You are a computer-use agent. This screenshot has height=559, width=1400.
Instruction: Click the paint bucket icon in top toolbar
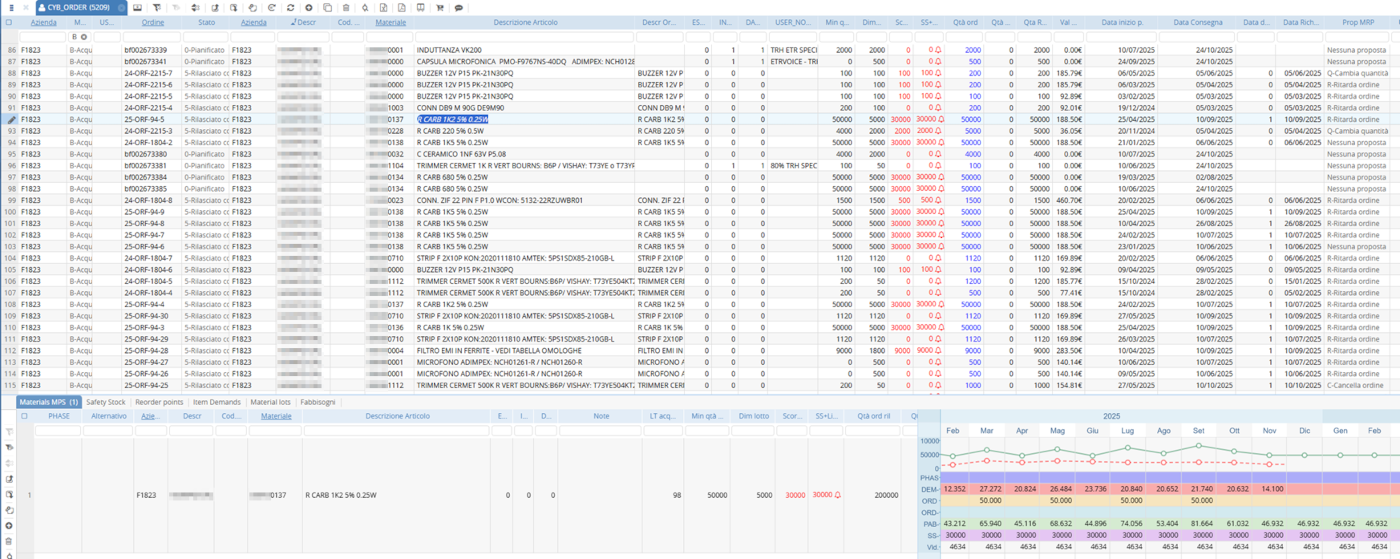coord(365,7)
